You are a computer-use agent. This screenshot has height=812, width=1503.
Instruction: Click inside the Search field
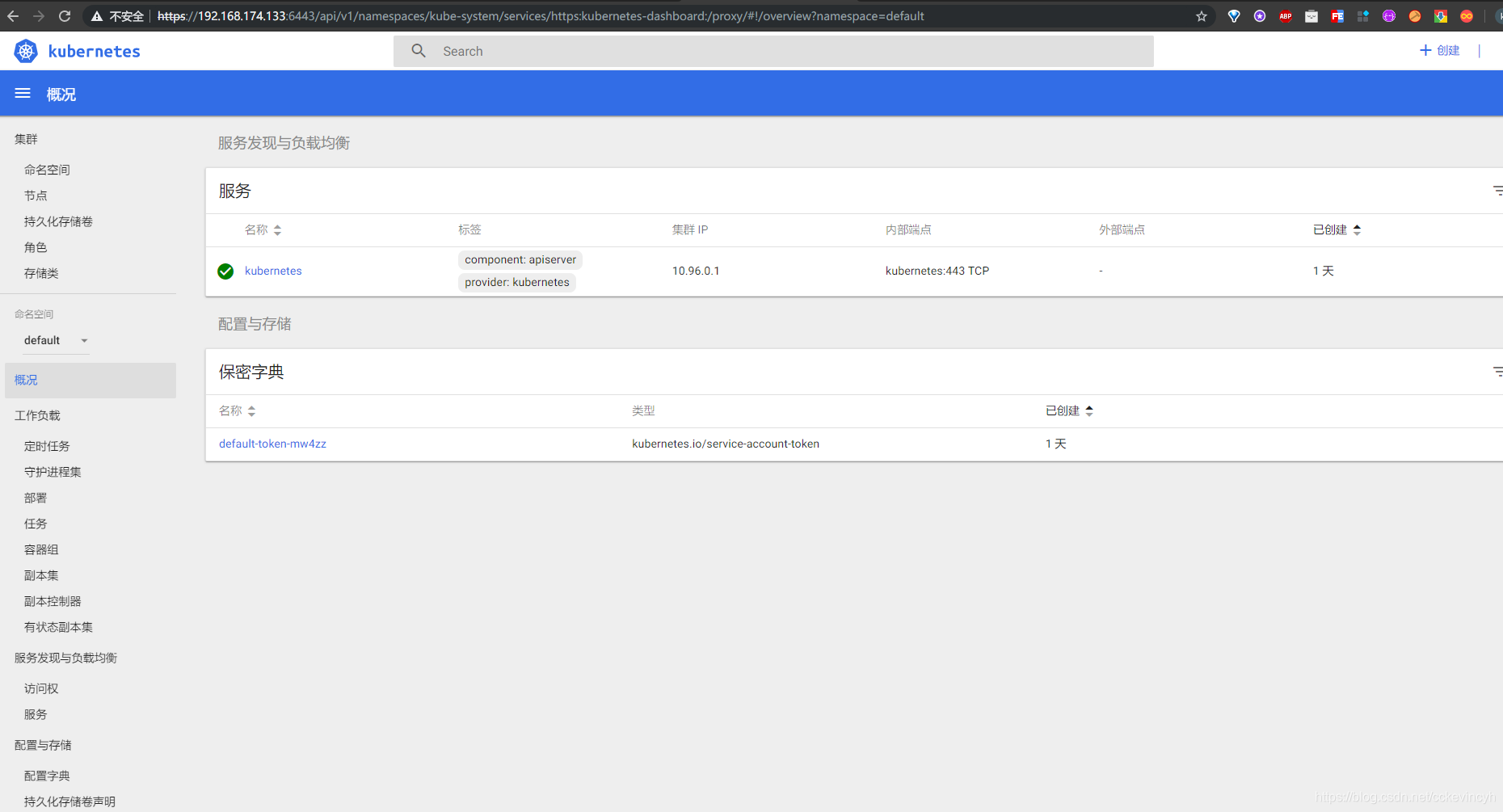(773, 51)
